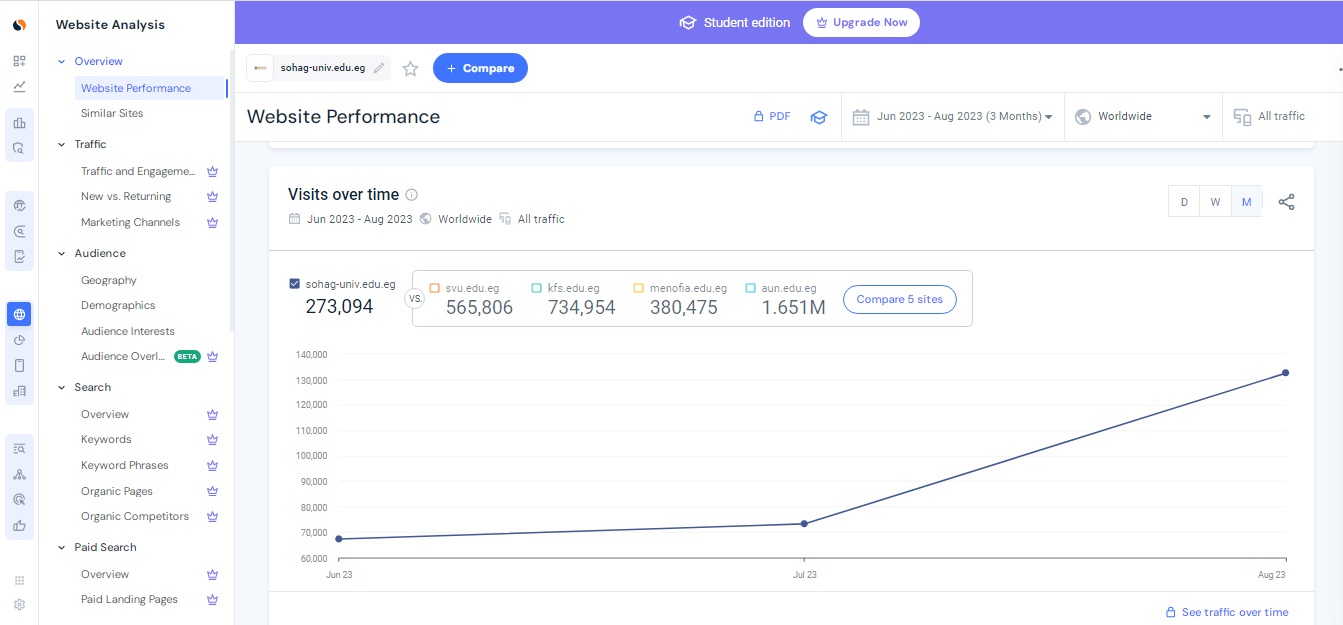Open the PDF export option
Screen dimensions: 1343x625
[772, 117]
